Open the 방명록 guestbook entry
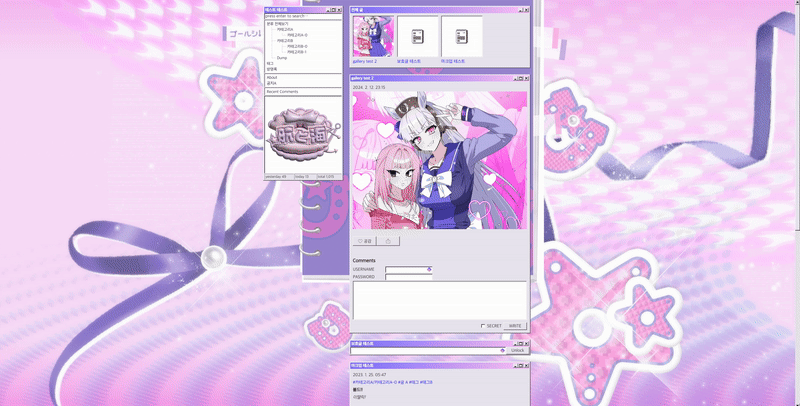 (271, 69)
